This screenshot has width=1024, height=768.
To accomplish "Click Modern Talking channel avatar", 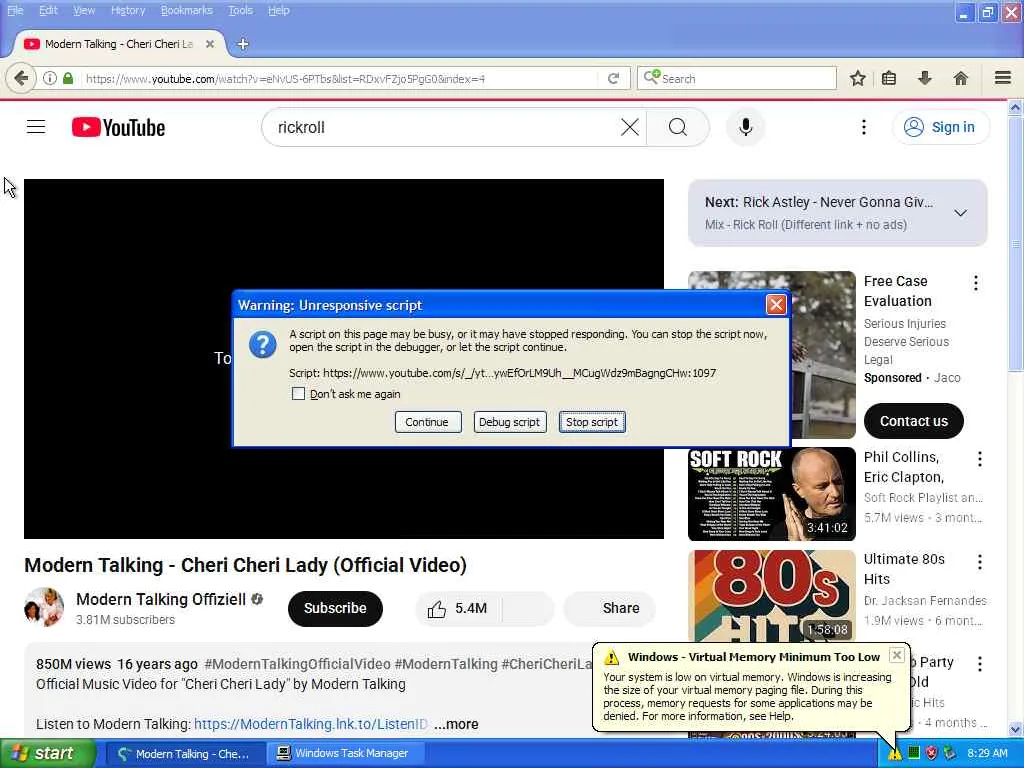I will pyautogui.click(x=44, y=607).
